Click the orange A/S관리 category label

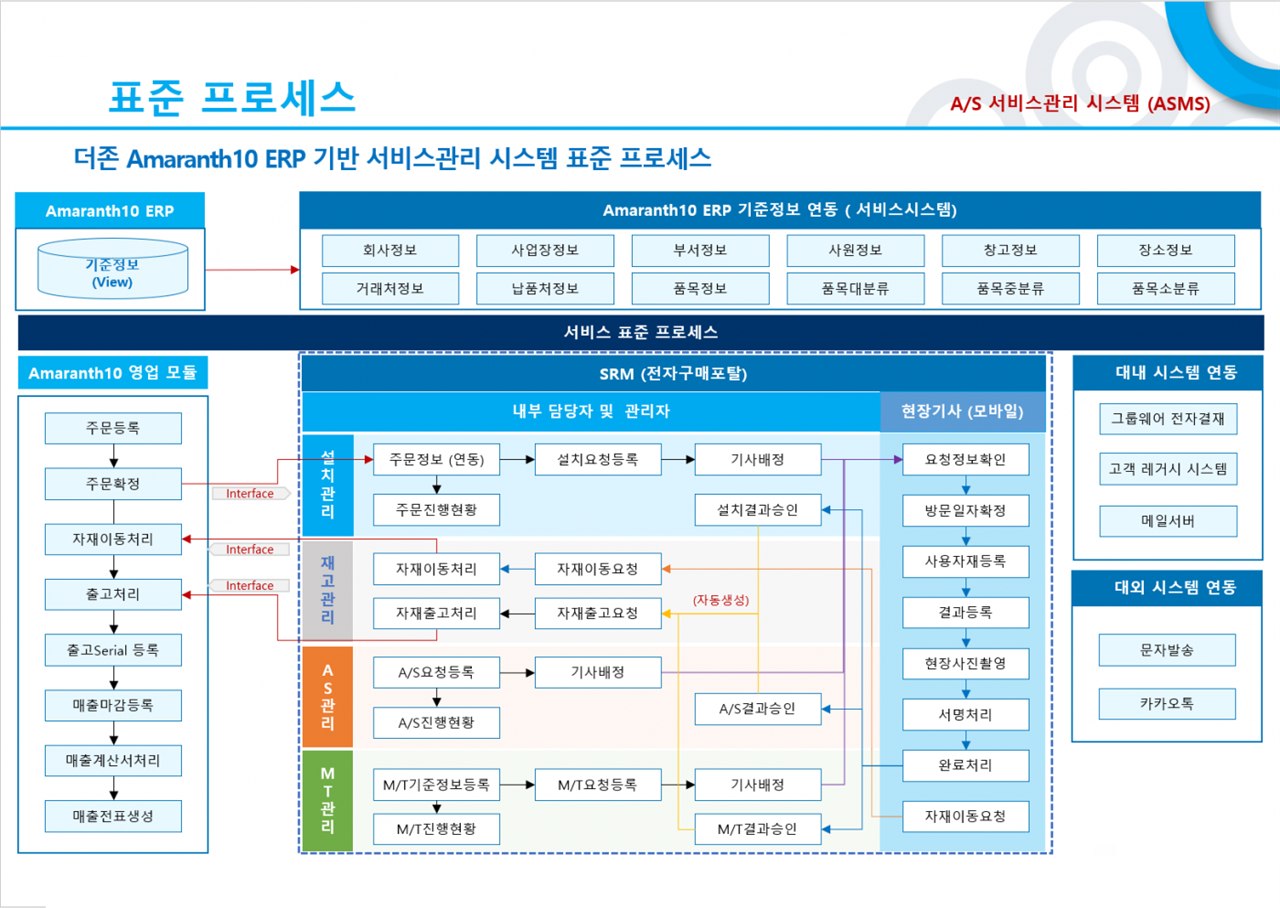click(327, 697)
